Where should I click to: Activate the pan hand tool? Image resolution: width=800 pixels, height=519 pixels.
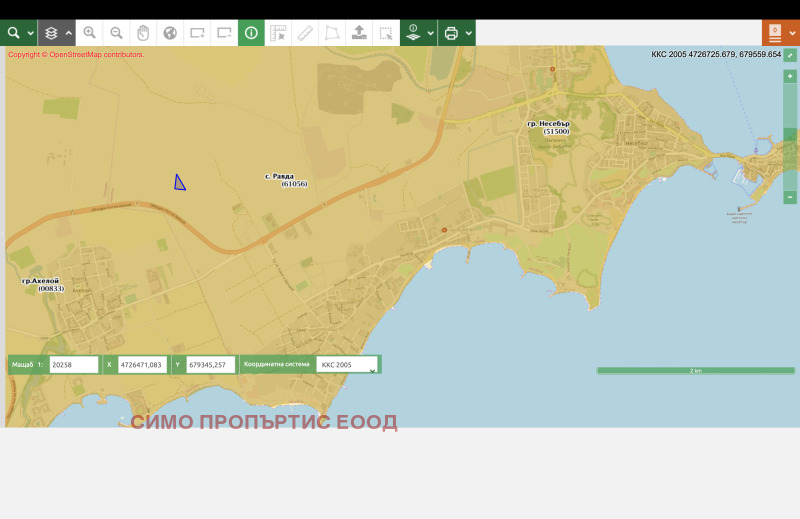point(143,33)
